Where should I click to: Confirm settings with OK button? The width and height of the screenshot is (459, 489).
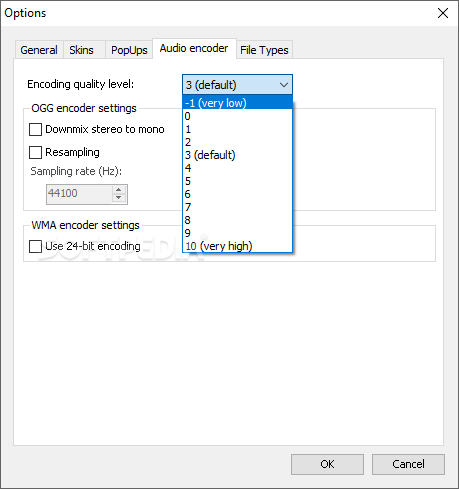(327, 464)
